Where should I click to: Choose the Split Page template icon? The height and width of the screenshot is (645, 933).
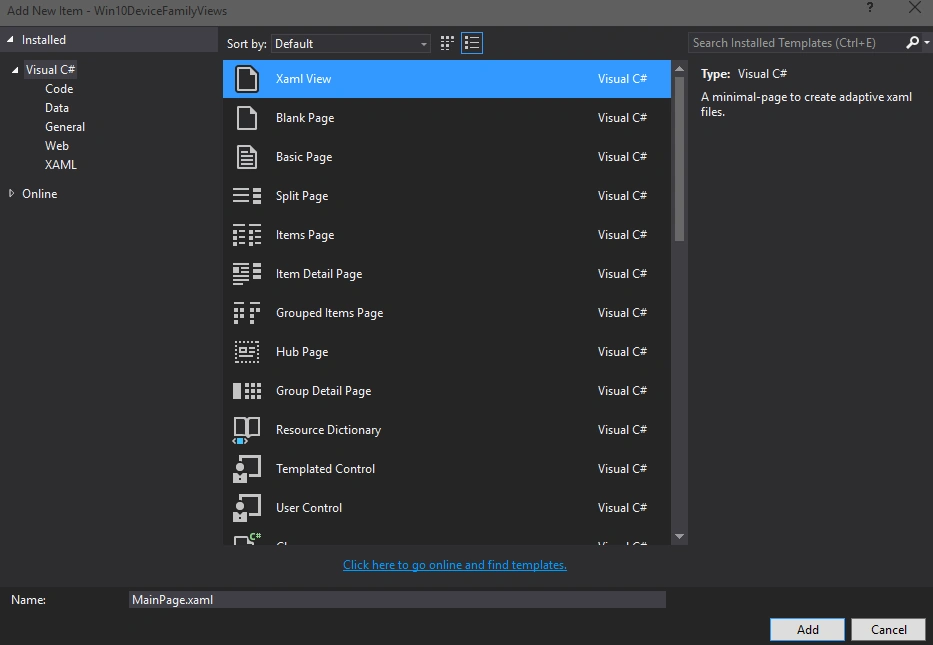coord(246,196)
